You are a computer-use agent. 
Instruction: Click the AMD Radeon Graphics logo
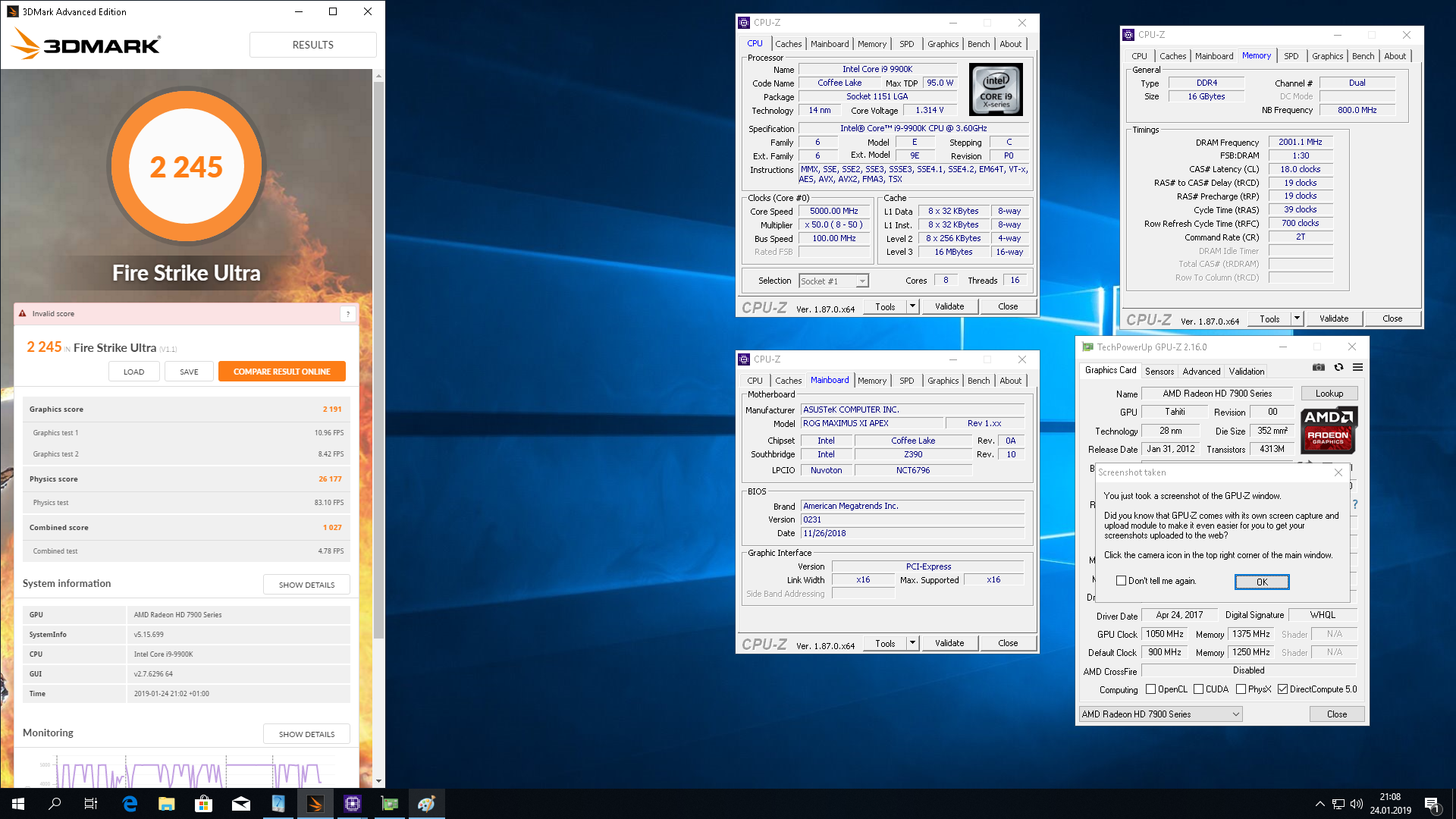1329,430
